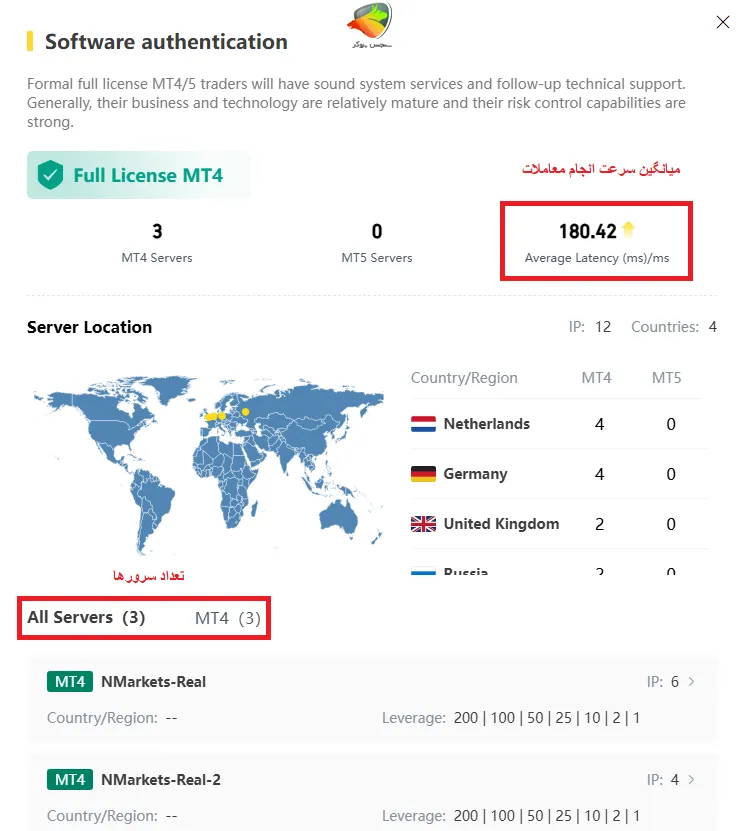The height and width of the screenshot is (831, 739).
Task: Expand NMarkets-Real IP list chevron
Action: tap(691, 682)
